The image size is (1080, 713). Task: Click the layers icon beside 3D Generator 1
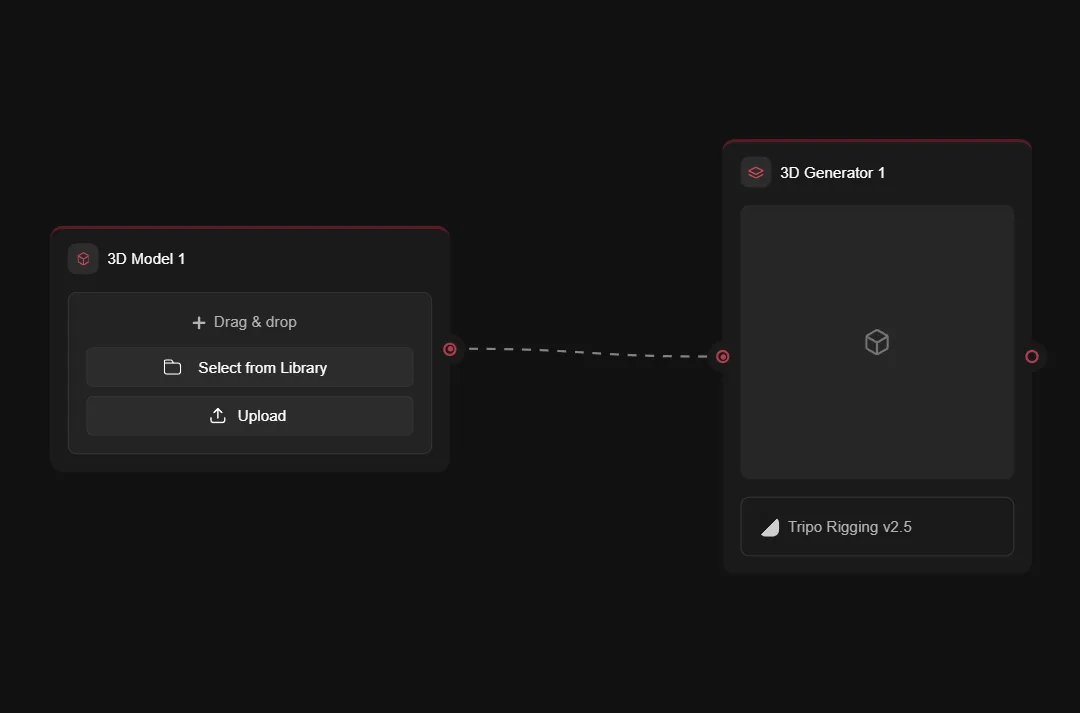(755, 172)
